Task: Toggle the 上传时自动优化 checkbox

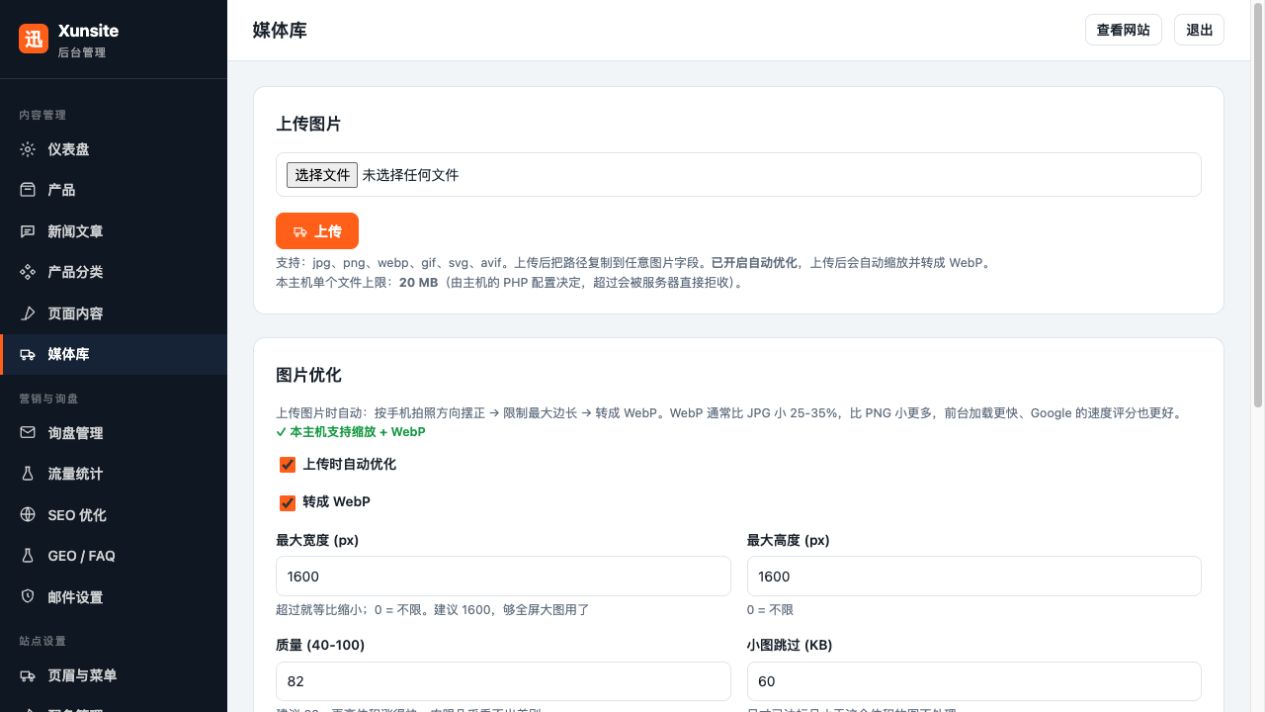Action: (287, 465)
